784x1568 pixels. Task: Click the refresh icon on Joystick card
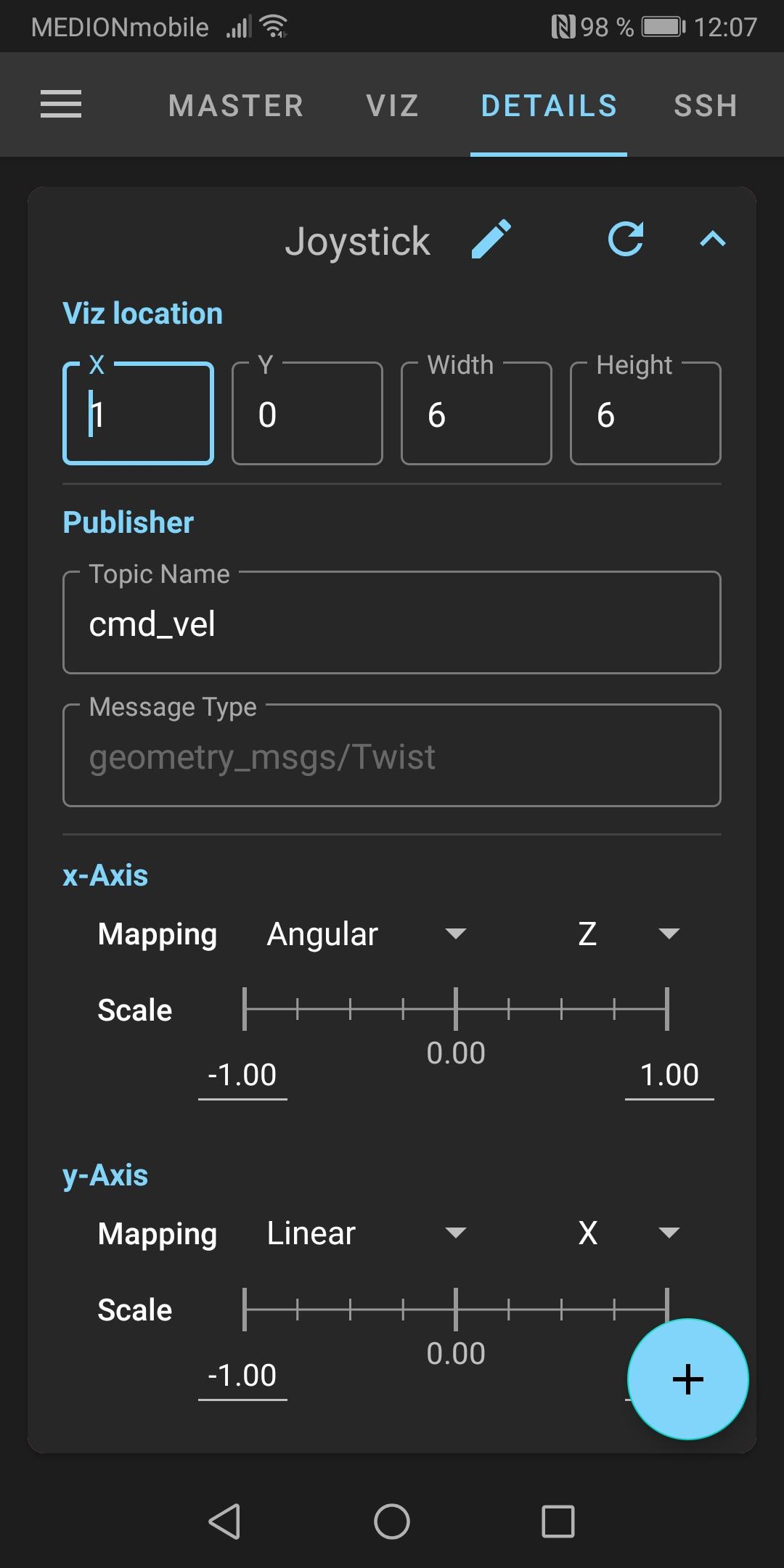pos(626,240)
